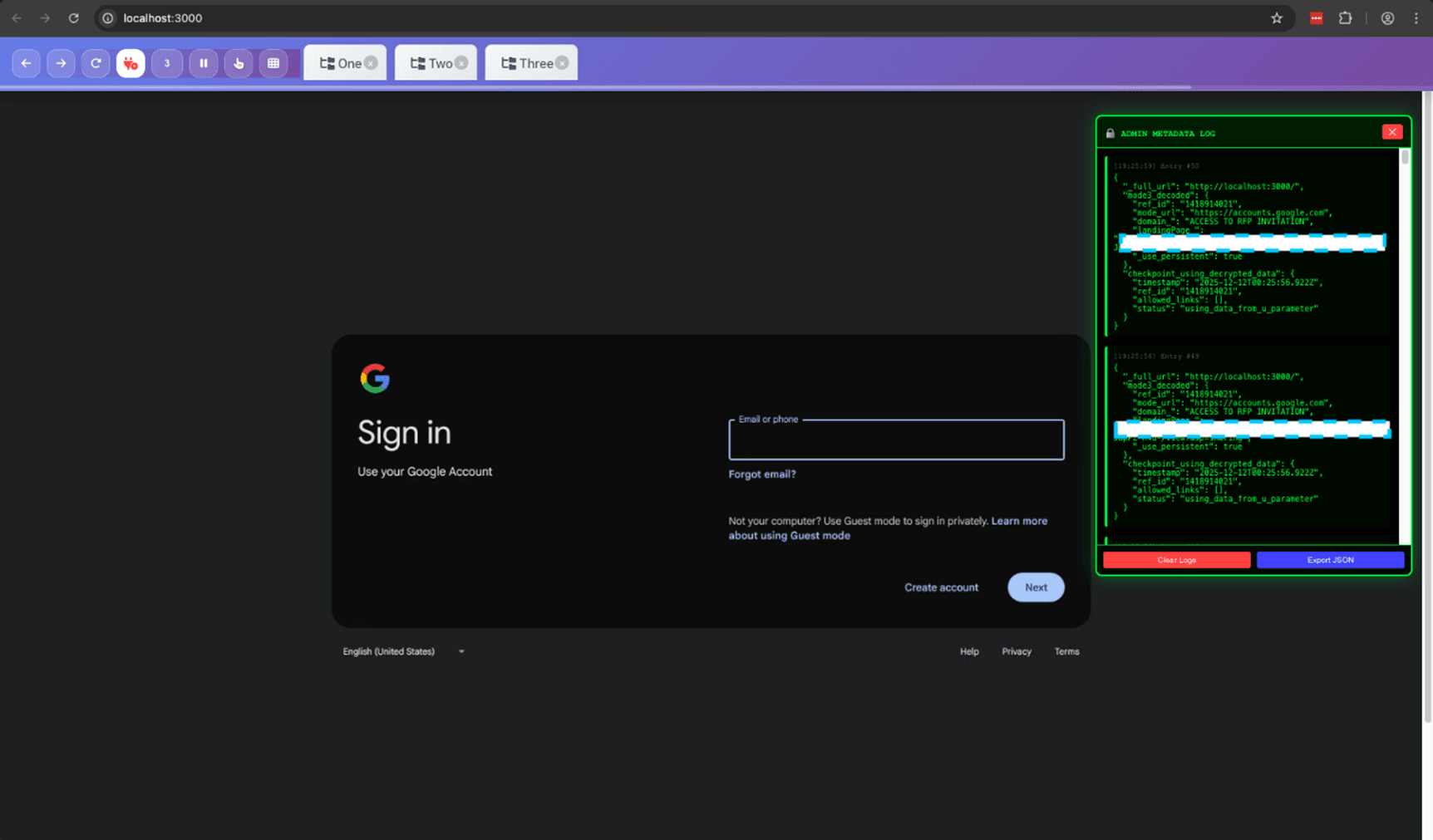Click the Sign in heading
The height and width of the screenshot is (840, 1433).
(404, 433)
